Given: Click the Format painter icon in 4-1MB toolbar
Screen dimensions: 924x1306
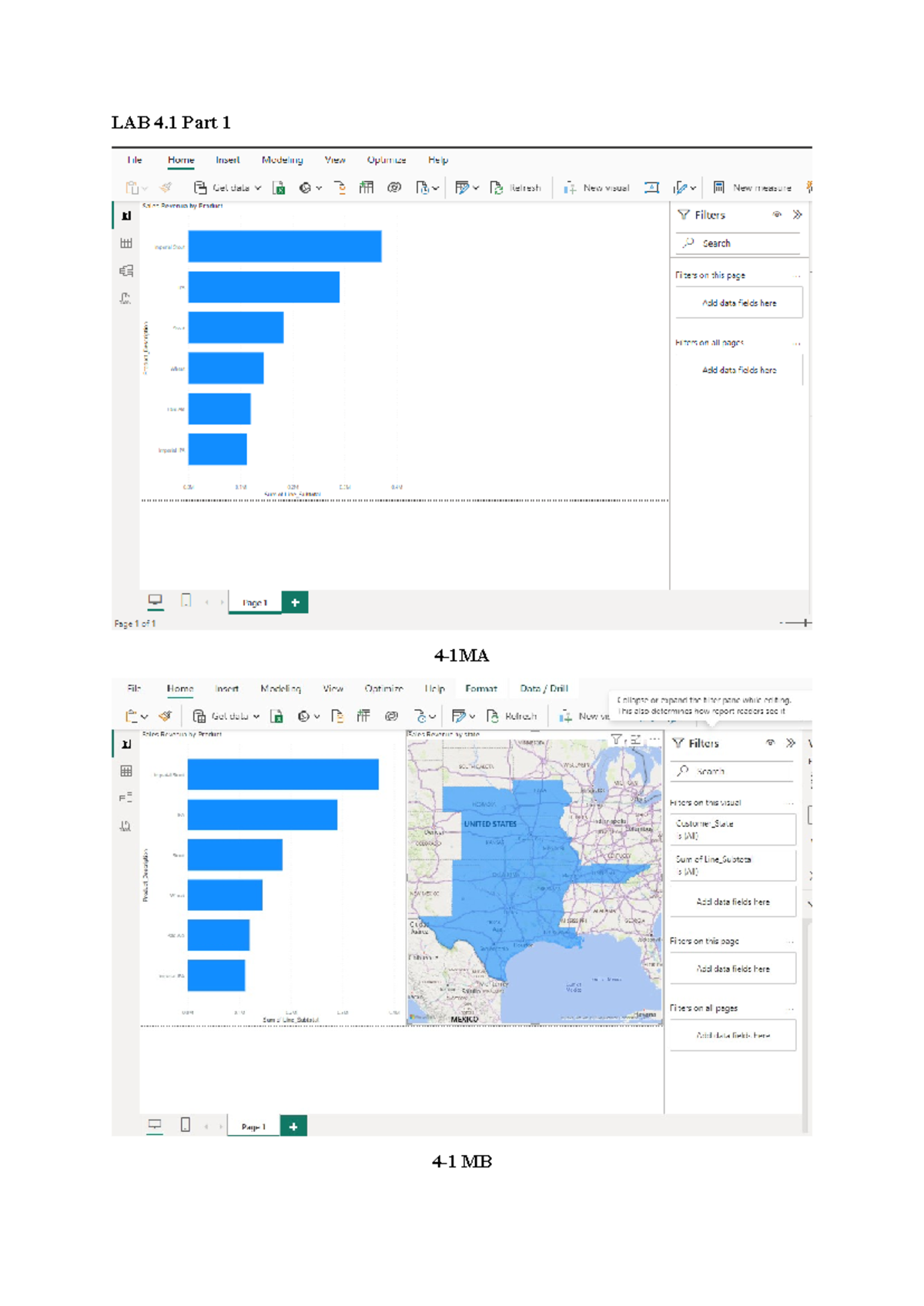Looking at the screenshot, I should (x=165, y=716).
